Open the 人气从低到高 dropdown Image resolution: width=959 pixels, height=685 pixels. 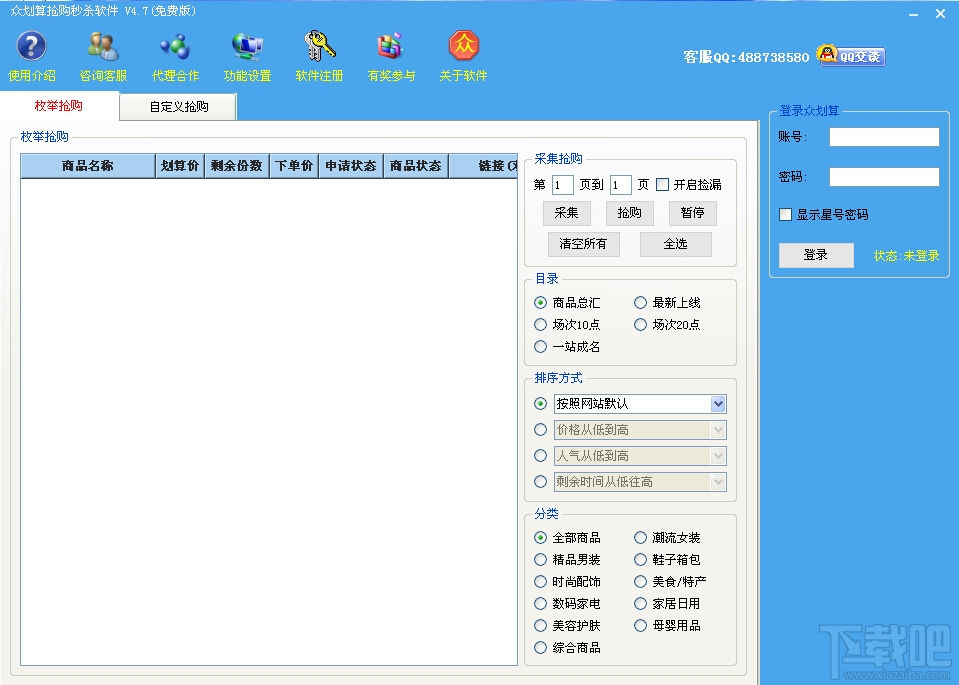640,456
